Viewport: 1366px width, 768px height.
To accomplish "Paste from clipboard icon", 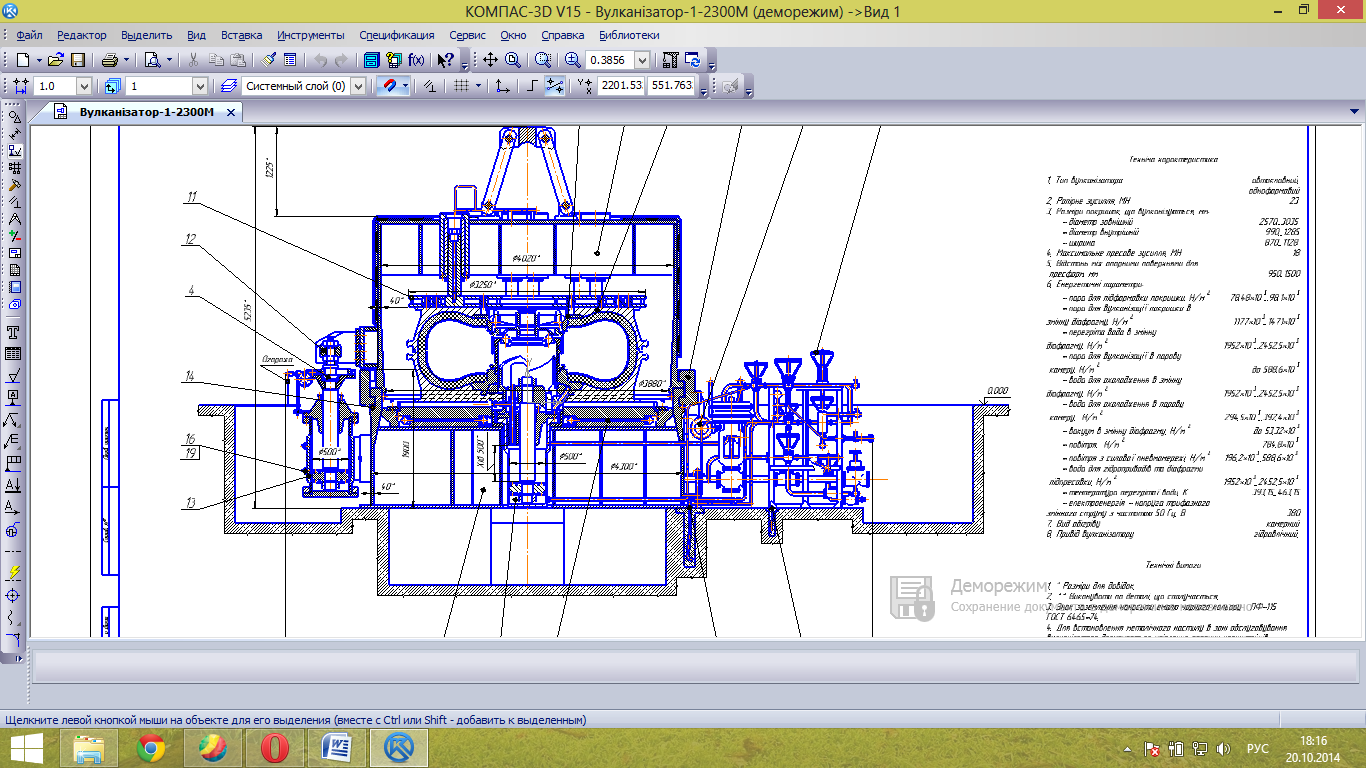I will click(238, 60).
